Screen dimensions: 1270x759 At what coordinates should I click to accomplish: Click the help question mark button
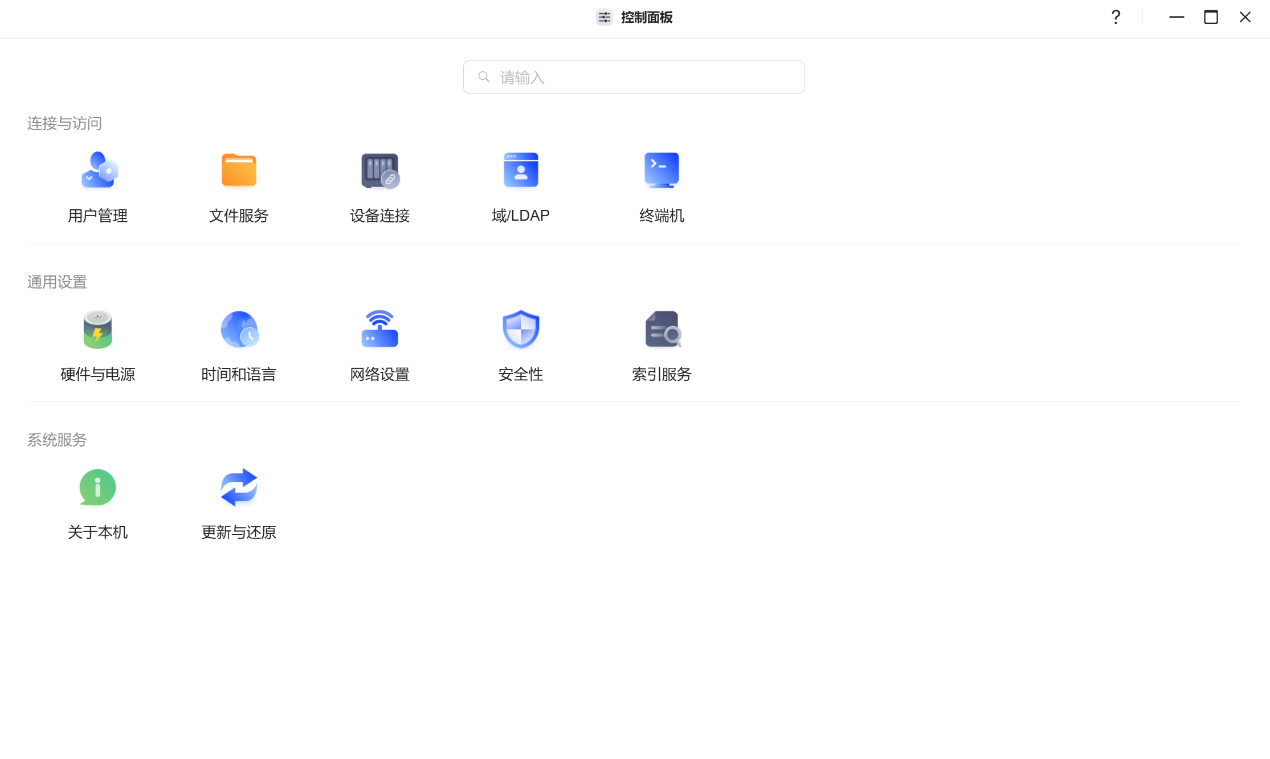[1116, 17]
